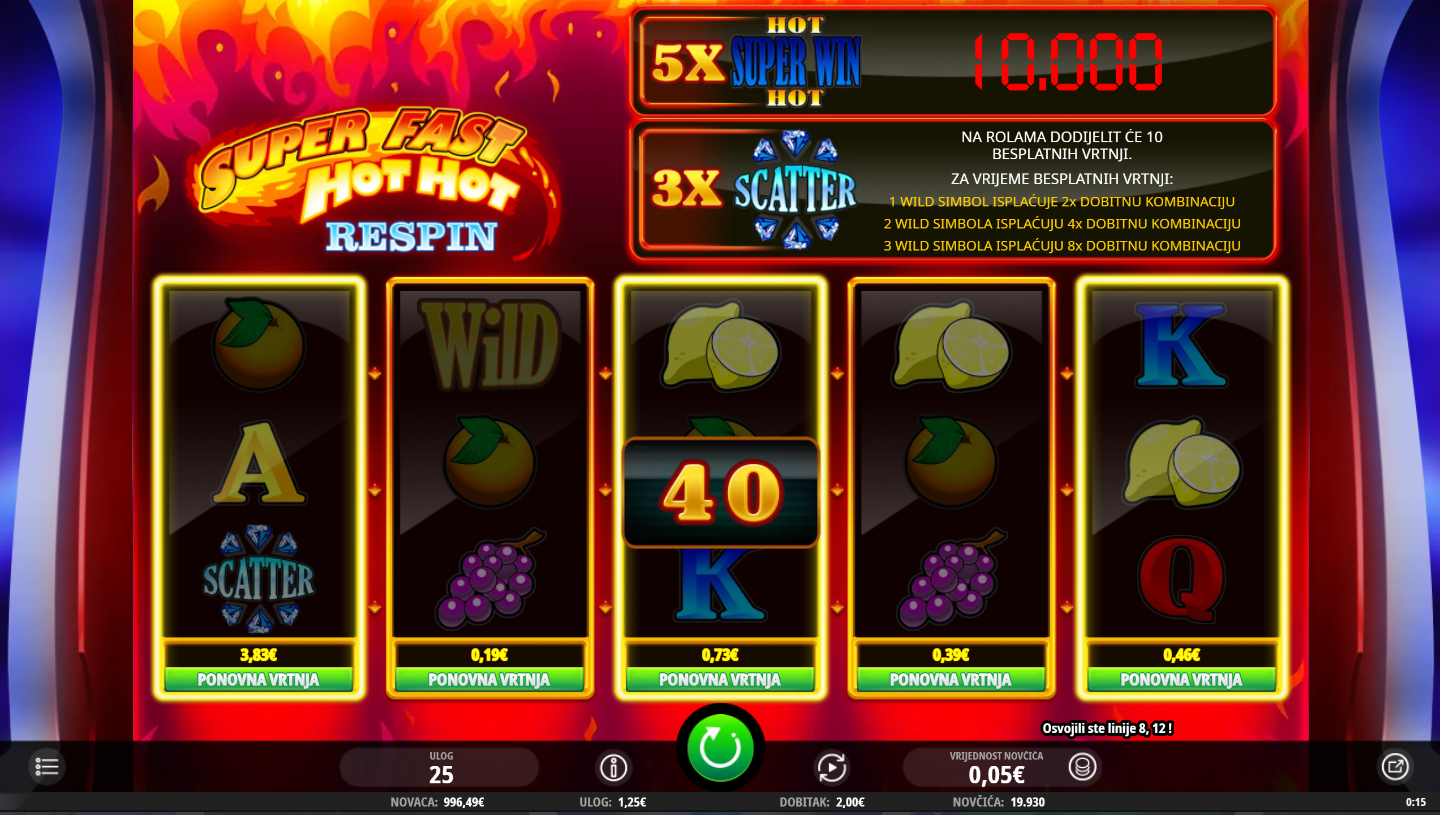Open the coin value stack icon

coord(1082,767)
